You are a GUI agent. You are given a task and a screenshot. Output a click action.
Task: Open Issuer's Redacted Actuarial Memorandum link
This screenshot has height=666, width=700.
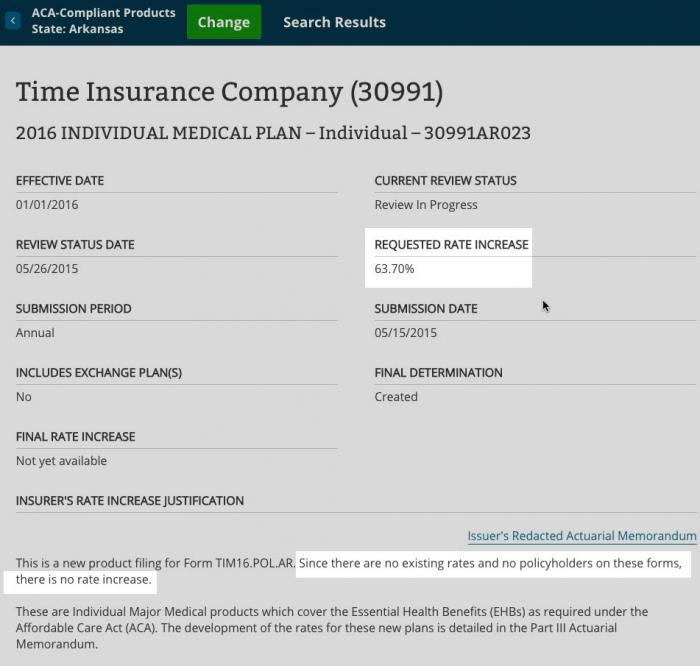point(581,536)
